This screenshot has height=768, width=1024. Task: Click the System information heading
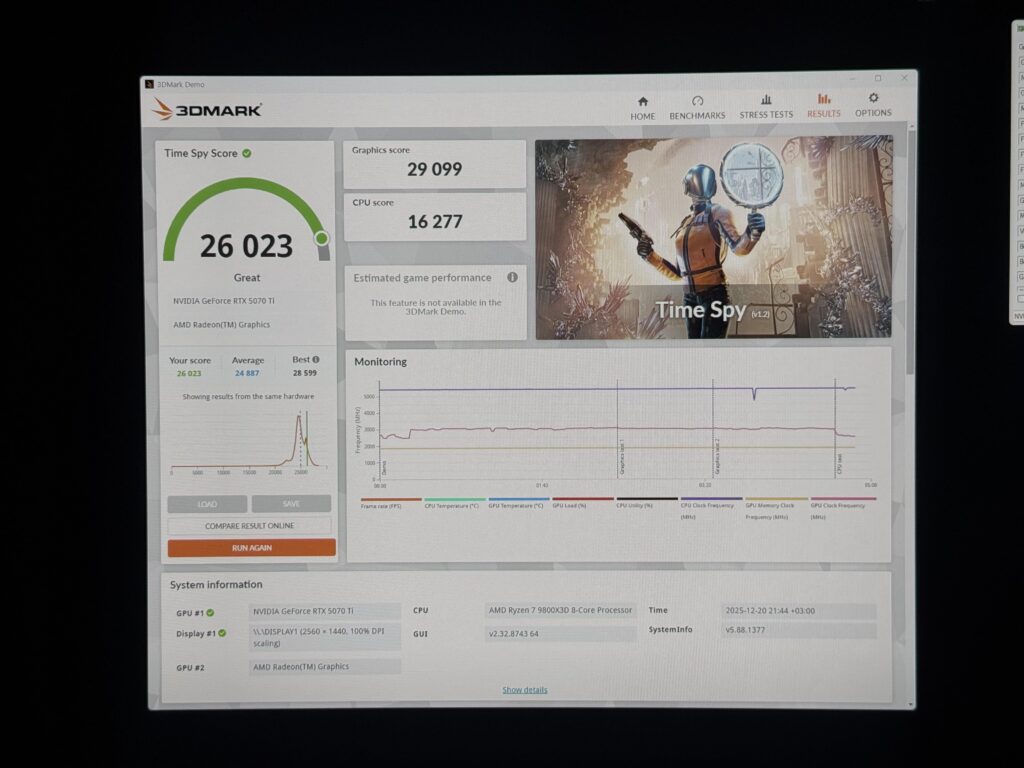tap(216, 584)
